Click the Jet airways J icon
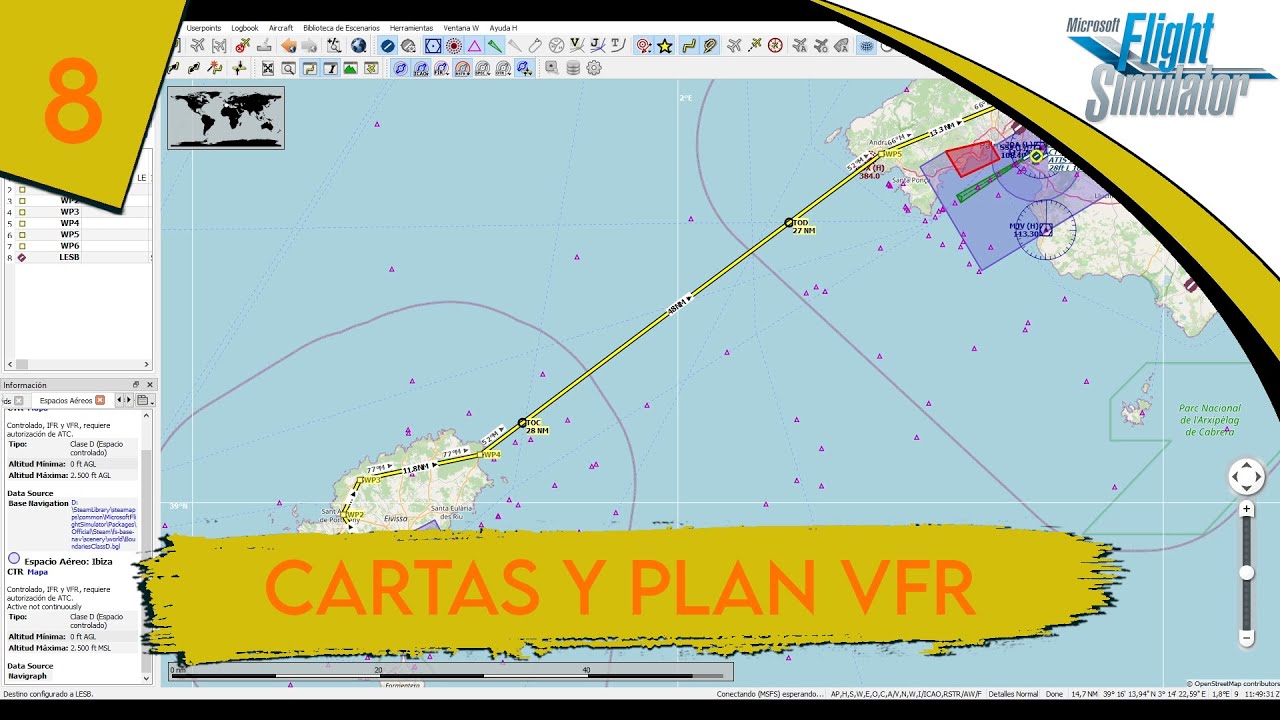Screen dimensions: 1280x720 click(597, 45)
